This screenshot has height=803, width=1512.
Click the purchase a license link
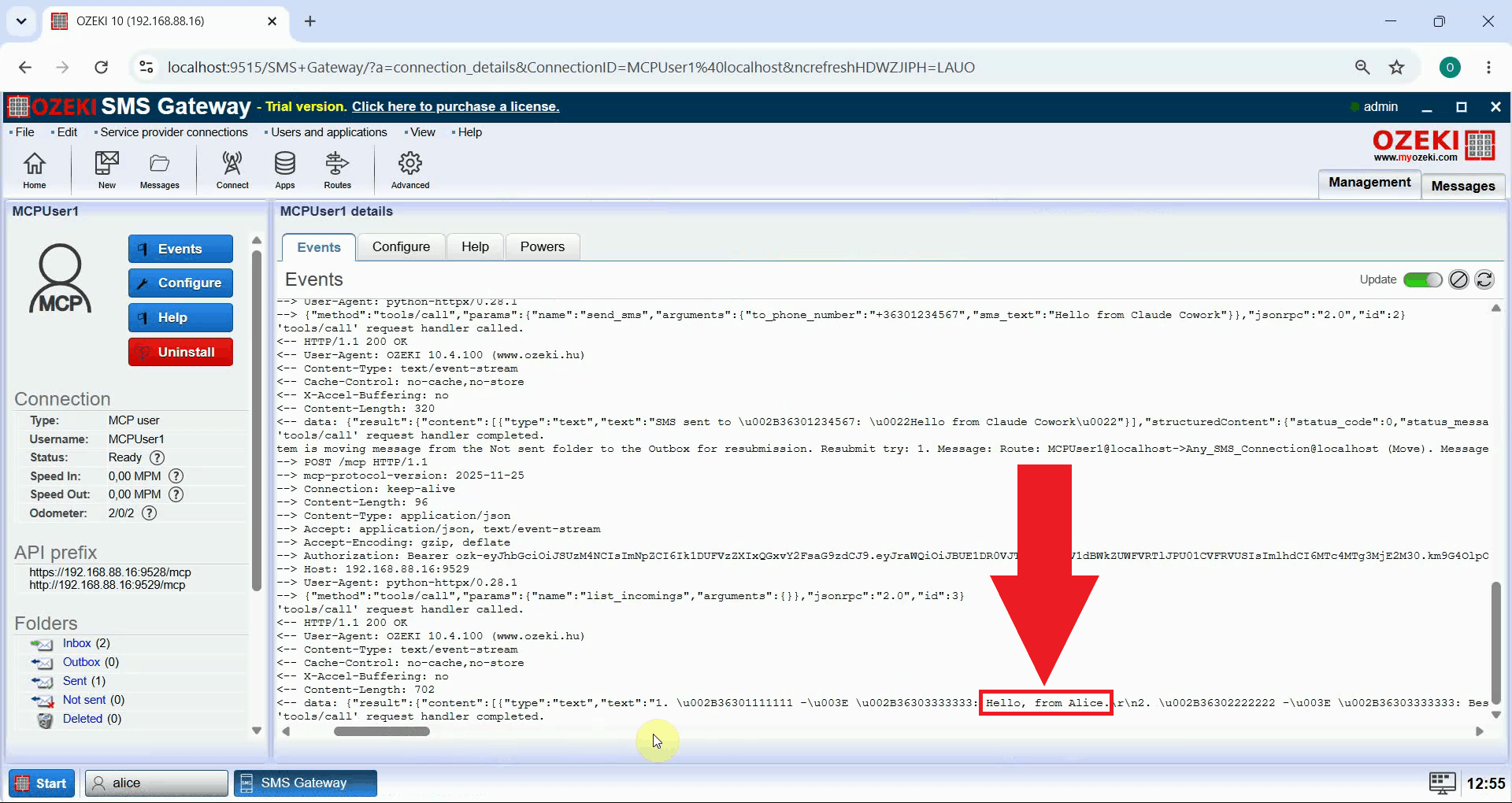(x=455, y=106)
